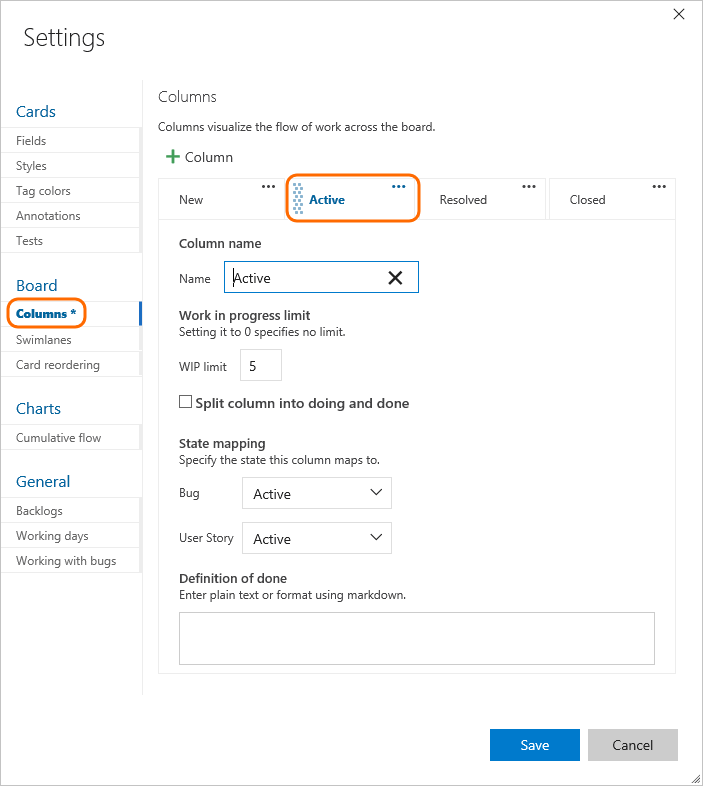703x786 pixels.
Task: Select the Resolved column tab
Action: pyautogui.click(x=463, y=200)
